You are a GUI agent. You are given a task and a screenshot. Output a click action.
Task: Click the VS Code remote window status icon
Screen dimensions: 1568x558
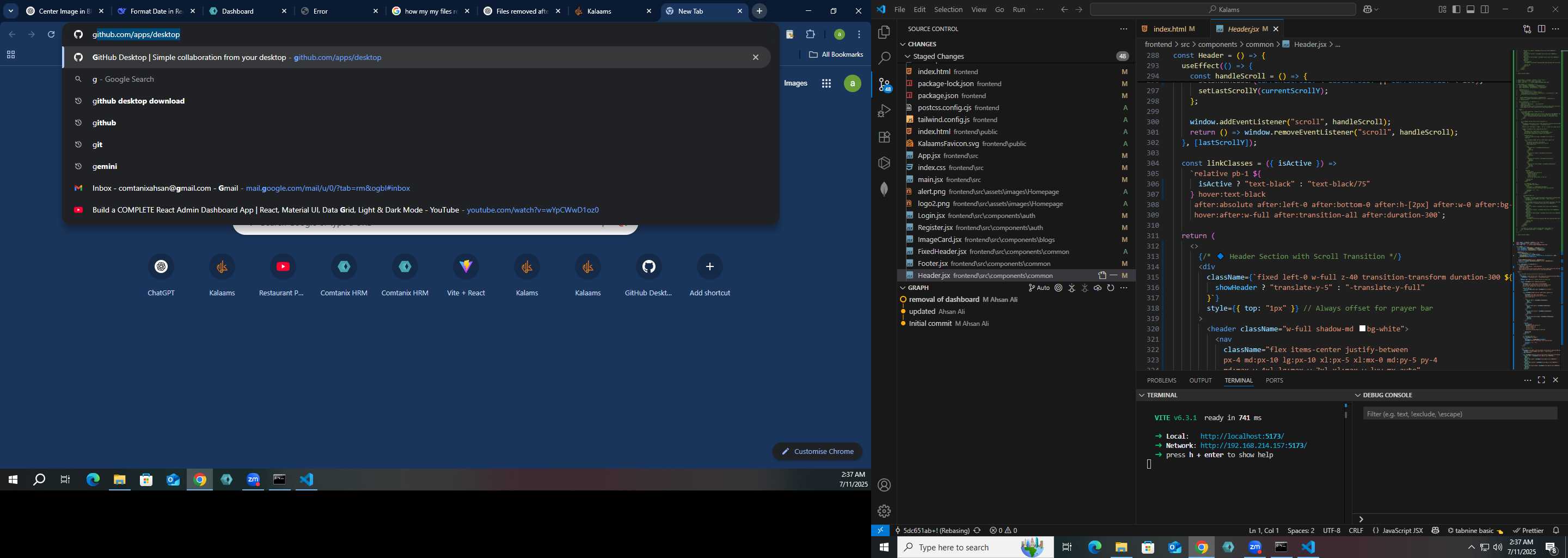[x=880, y=531]
